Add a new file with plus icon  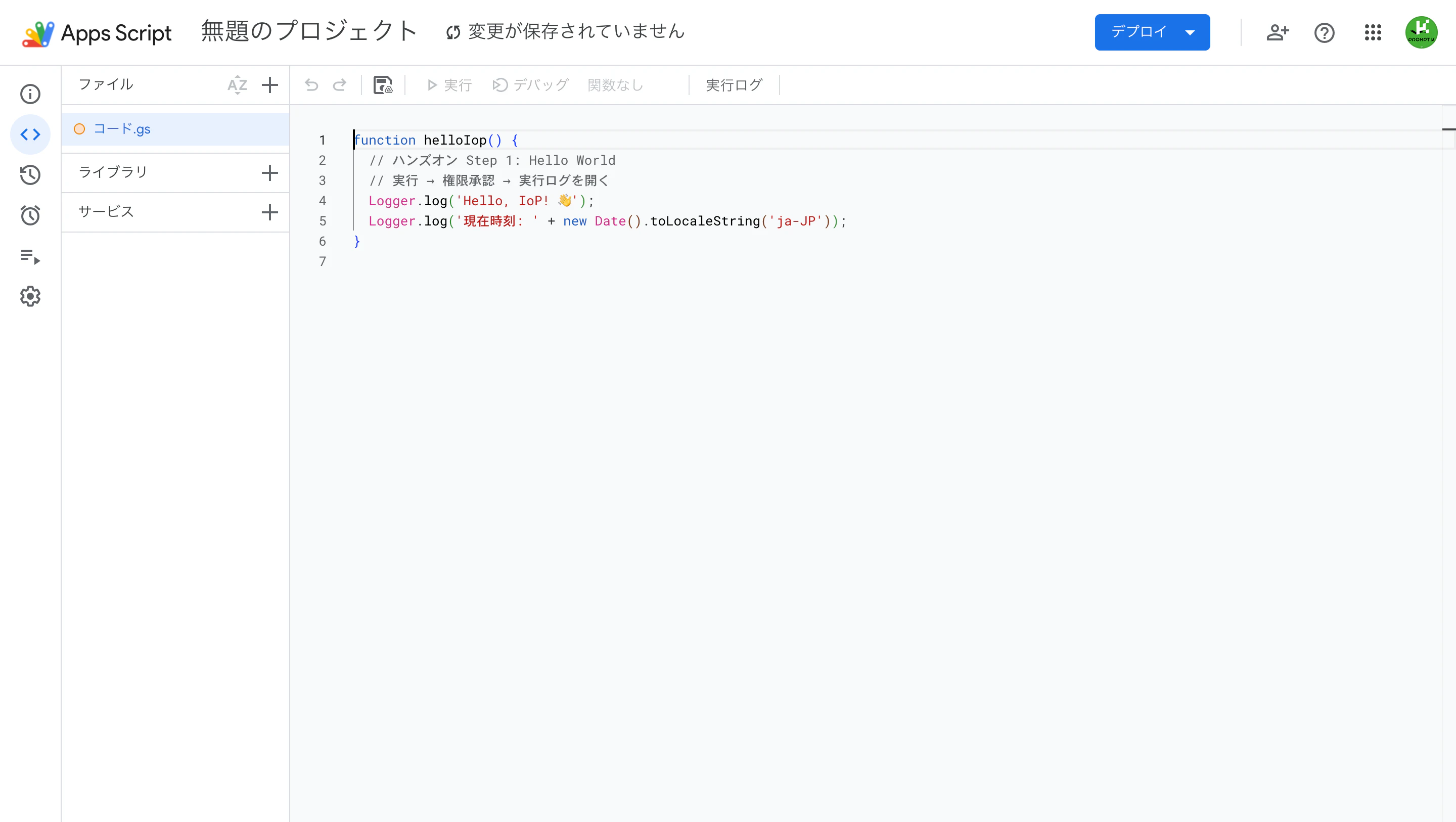tap(270, 85)
